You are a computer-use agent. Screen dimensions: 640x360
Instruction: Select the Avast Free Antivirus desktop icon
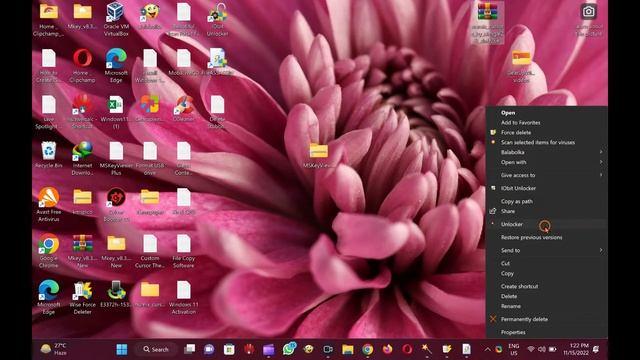(x=49, y=204)
